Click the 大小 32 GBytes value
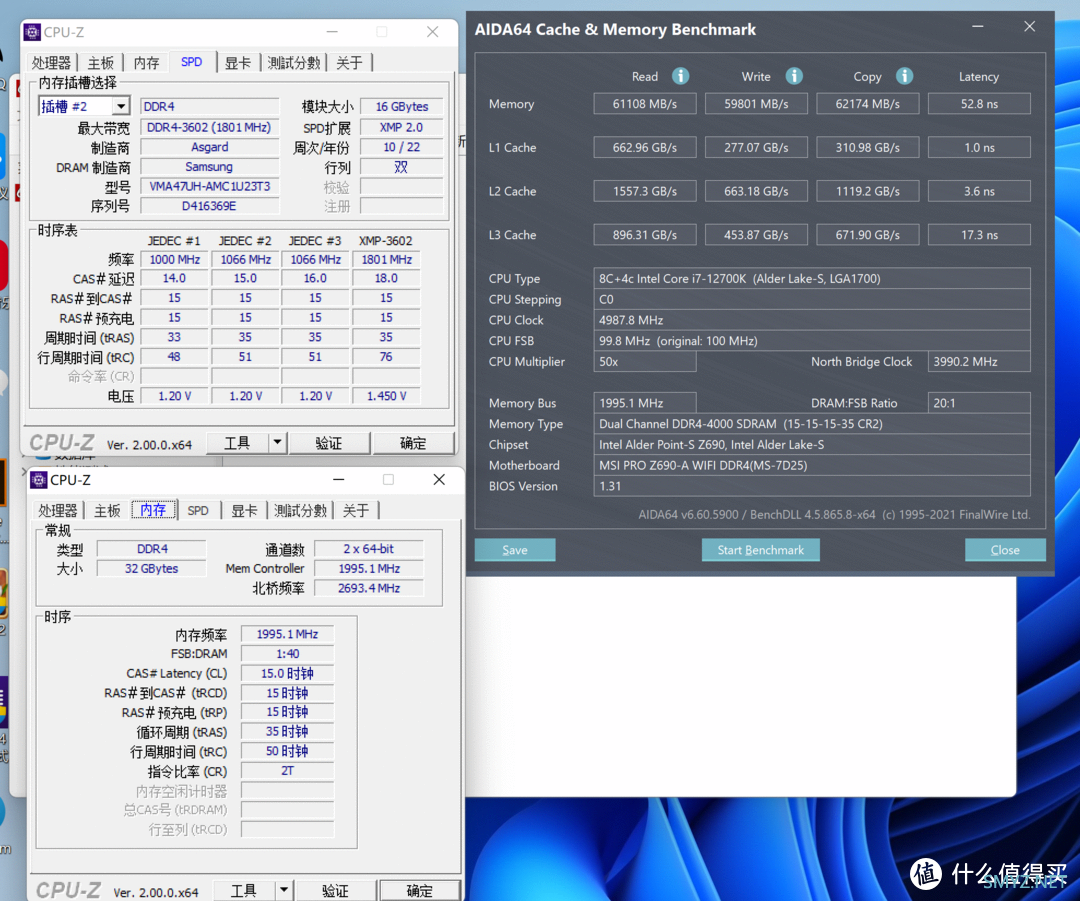Screen dimensions: 1080x901 point(152,568)
